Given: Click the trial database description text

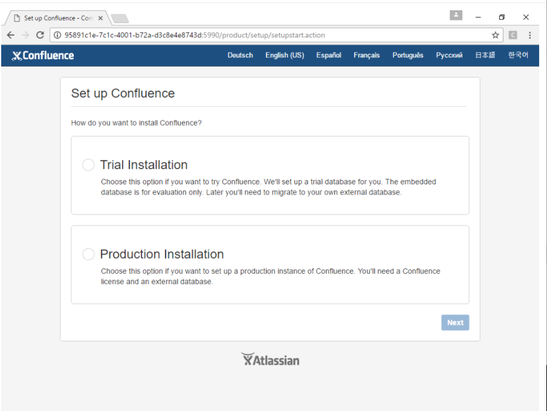Looking at the screenshot, I should (x=268, y=187).
